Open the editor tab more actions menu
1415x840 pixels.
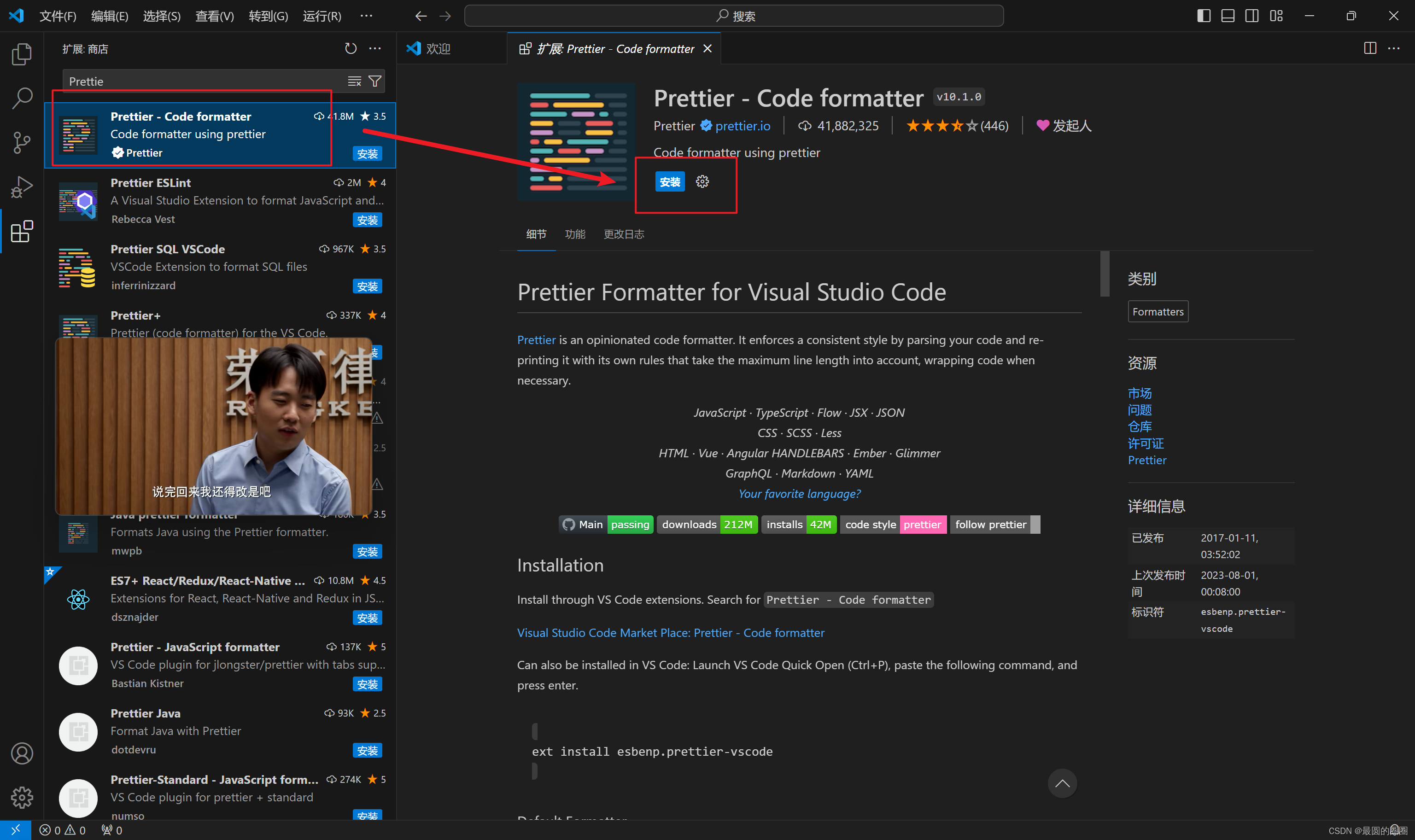[x=1394, y=49]
